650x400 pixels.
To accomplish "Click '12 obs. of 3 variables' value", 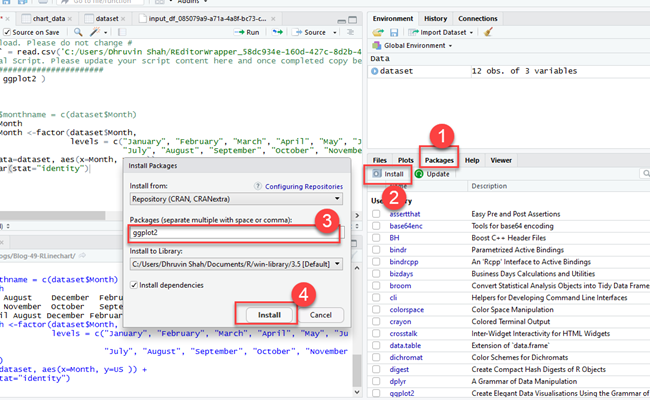I will (524, 71).
